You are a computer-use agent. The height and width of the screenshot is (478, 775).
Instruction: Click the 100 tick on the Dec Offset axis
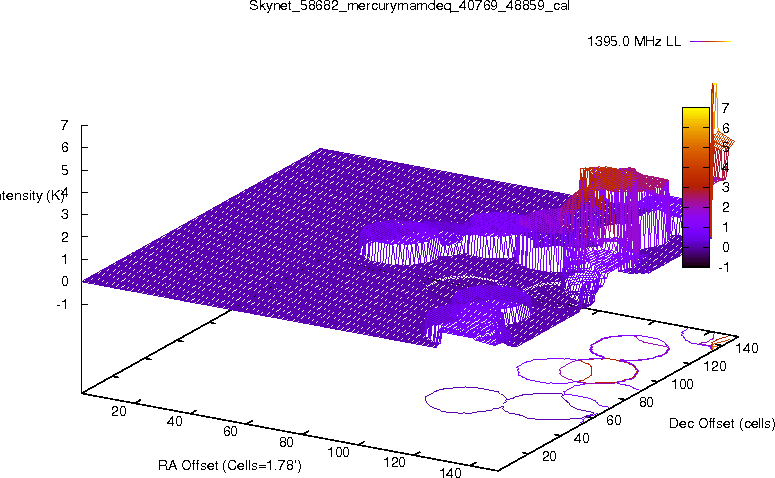pyautogui.click(x=682, y=384)
